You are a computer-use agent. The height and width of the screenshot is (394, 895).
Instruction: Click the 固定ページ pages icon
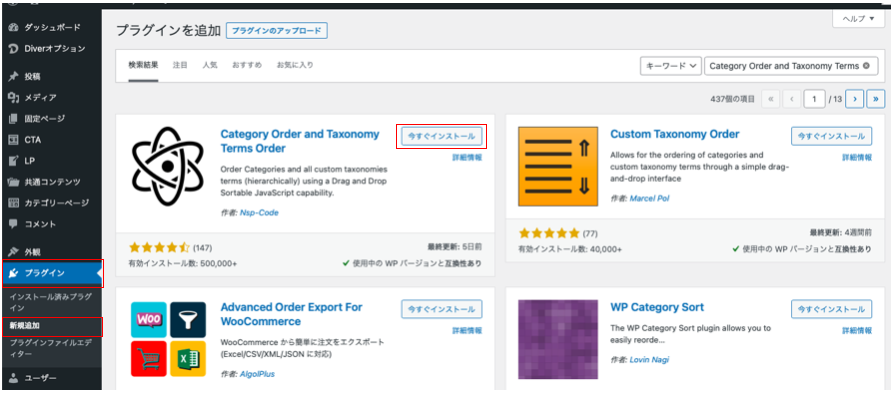[14, 119]
